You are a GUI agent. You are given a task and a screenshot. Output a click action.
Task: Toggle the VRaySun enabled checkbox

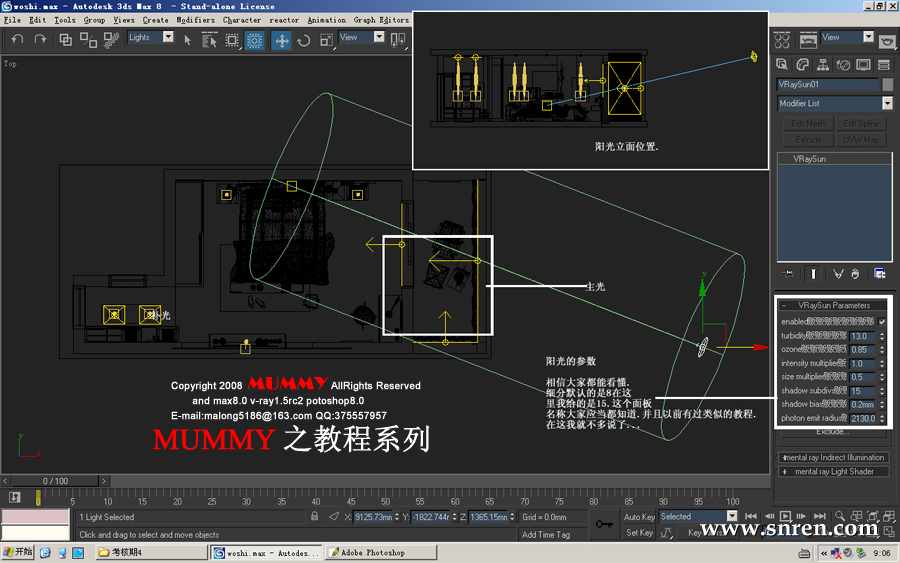pos(882,322)
